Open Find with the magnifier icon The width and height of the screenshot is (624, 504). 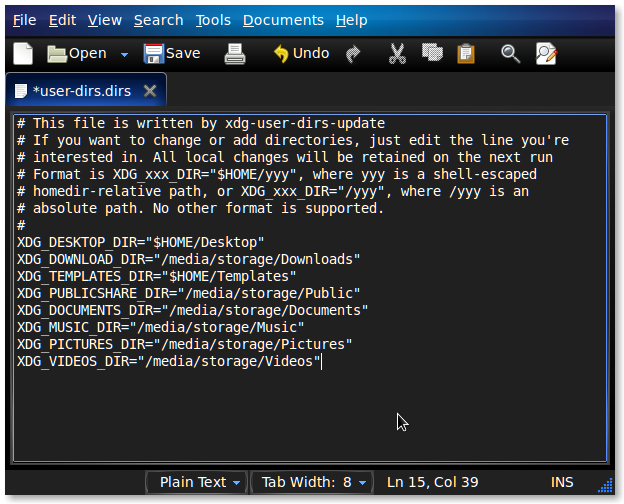[x=510, y=54]
